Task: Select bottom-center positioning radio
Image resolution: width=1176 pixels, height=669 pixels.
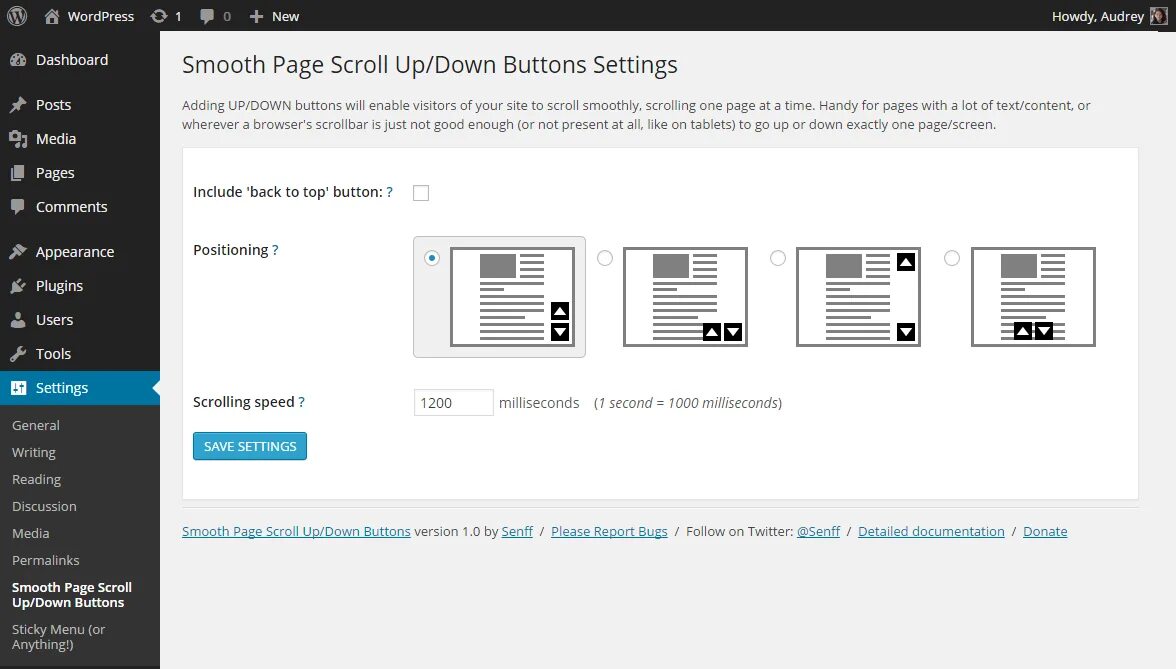Action: click(x=952, y=258)
